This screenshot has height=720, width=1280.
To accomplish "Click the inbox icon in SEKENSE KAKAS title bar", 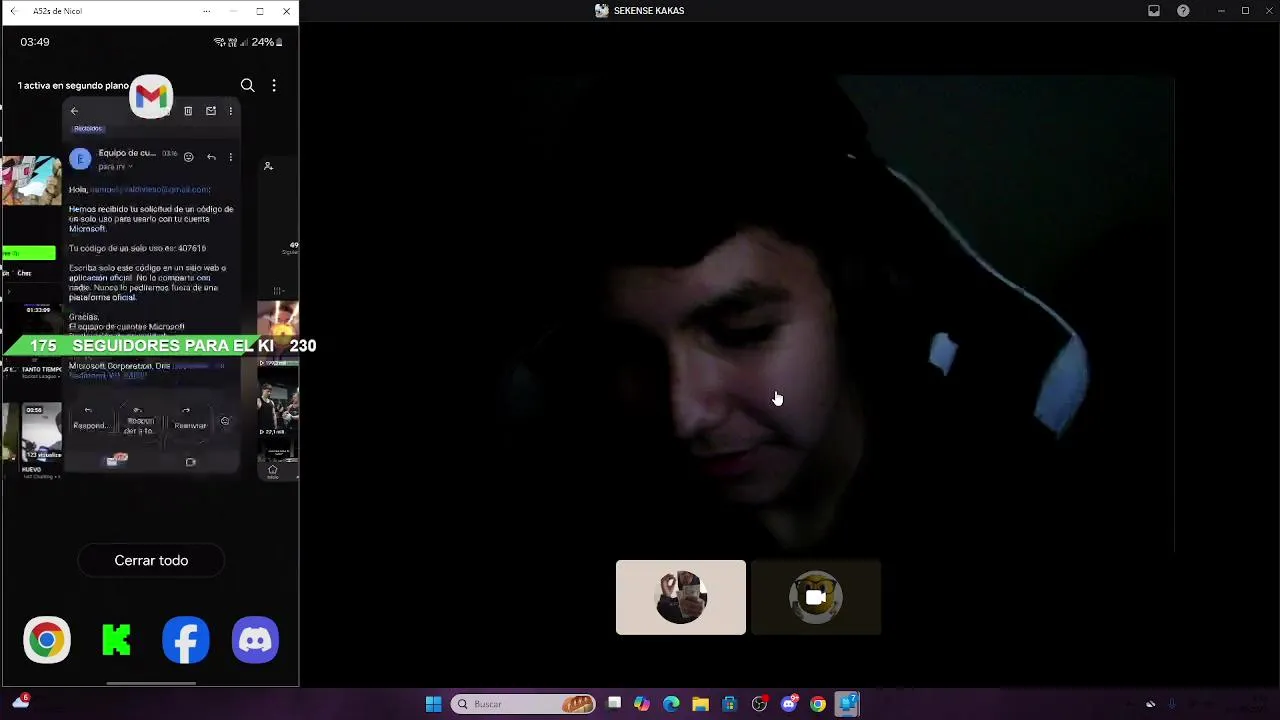I will click(1154, 11).
